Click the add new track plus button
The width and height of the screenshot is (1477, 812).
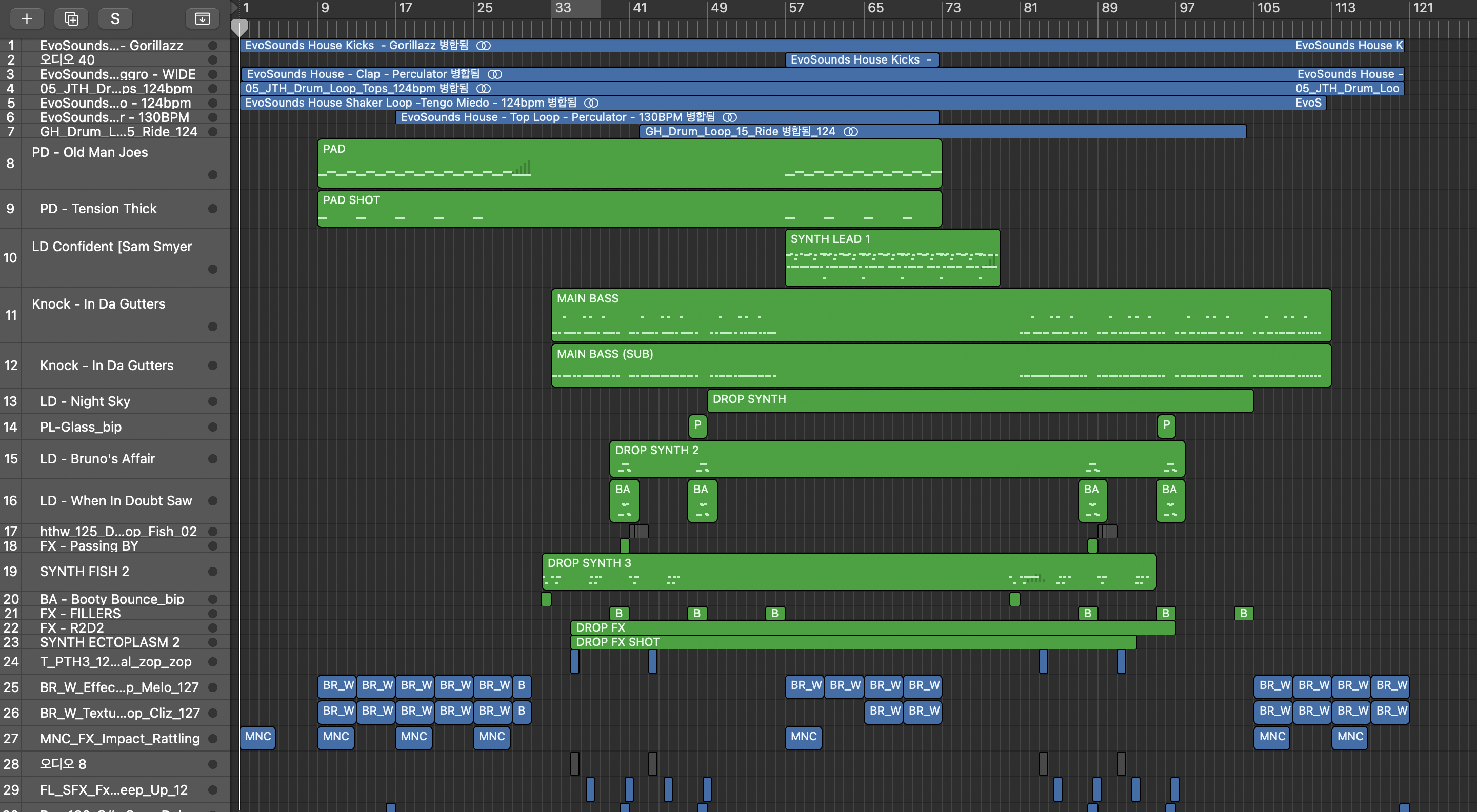pyautogui.click(x=27, y=19)
